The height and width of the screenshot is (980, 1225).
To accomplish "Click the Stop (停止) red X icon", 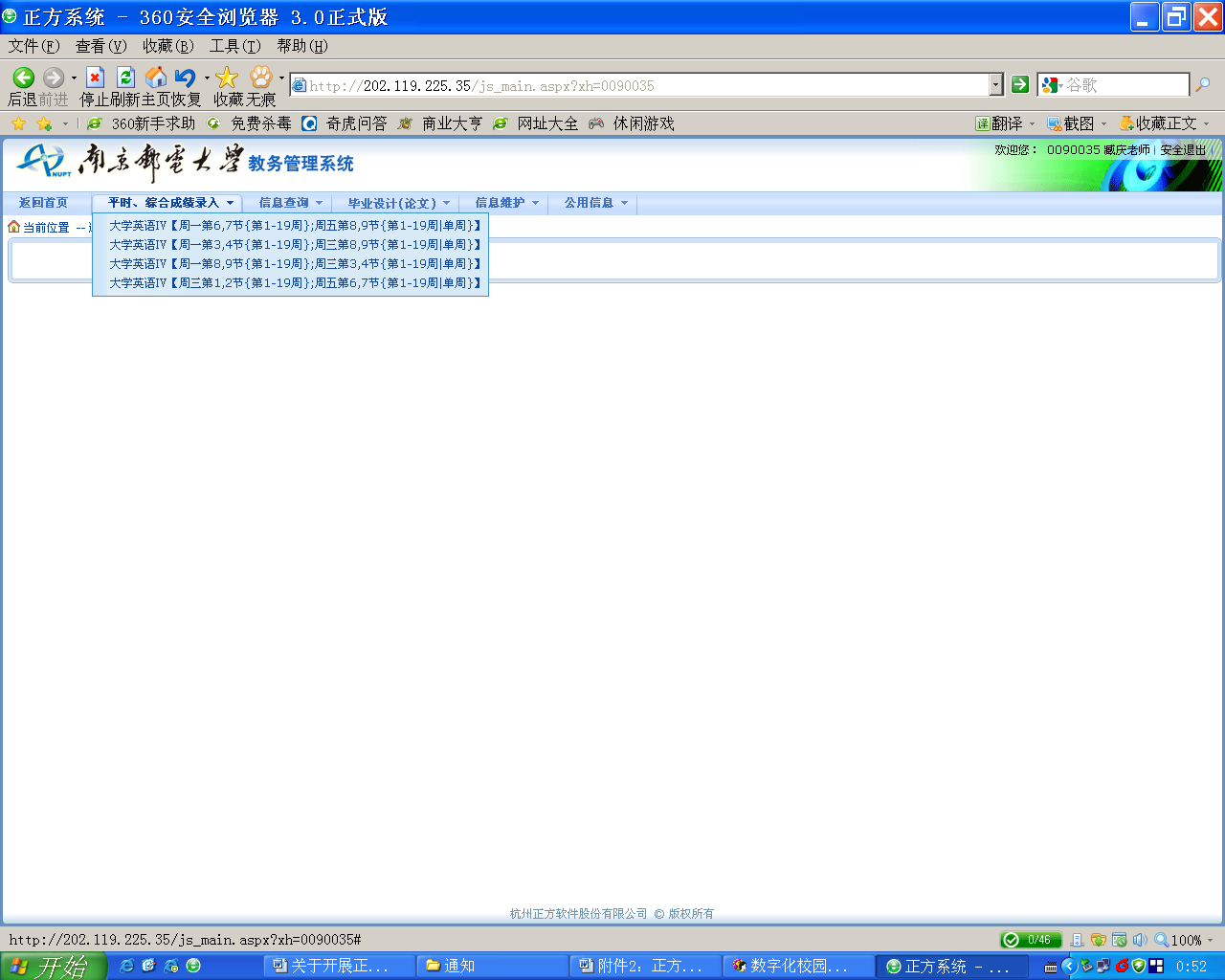I will click(95, 78).
